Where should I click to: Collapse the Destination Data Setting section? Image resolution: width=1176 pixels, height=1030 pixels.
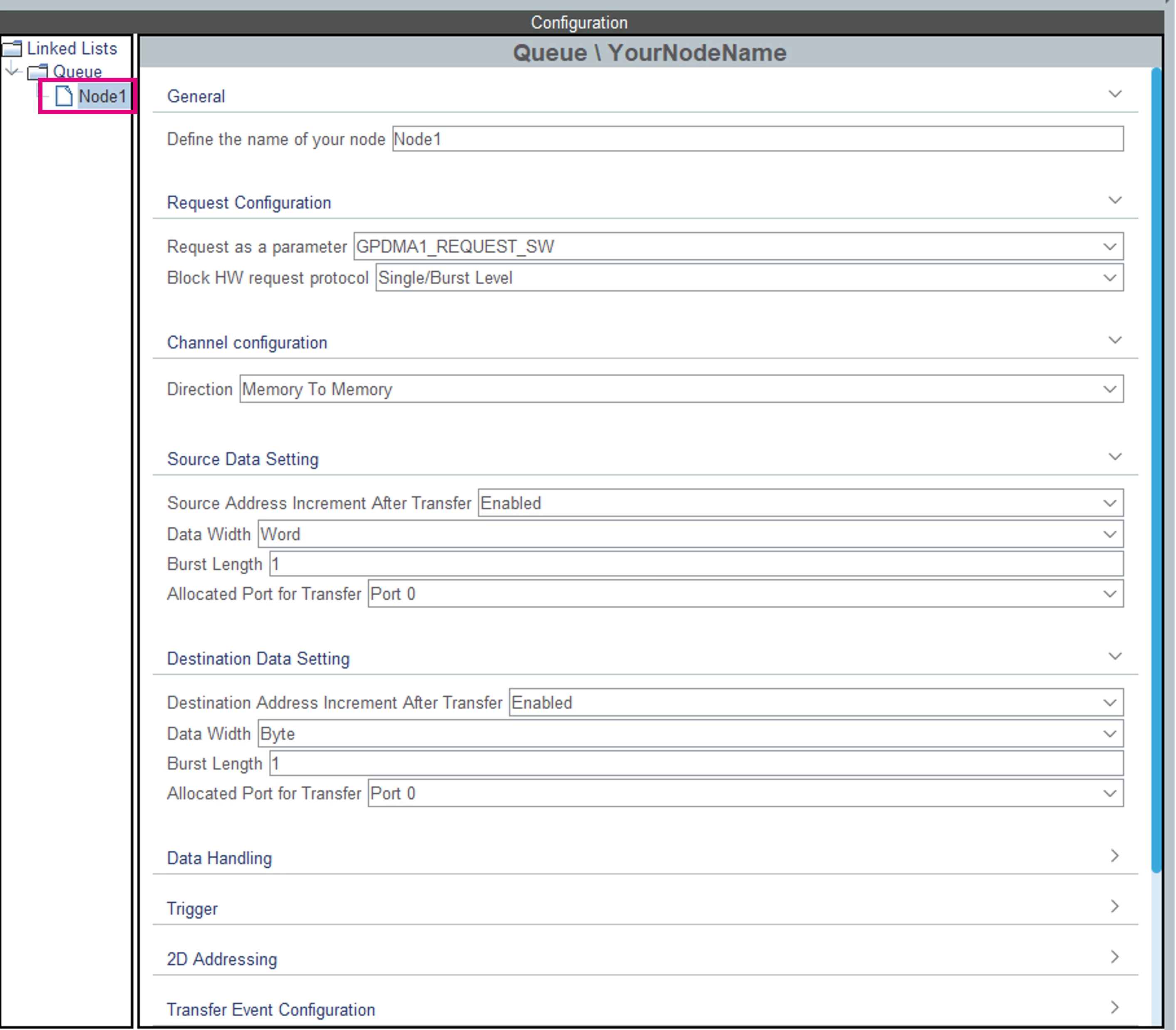(x=1114, y=656)
